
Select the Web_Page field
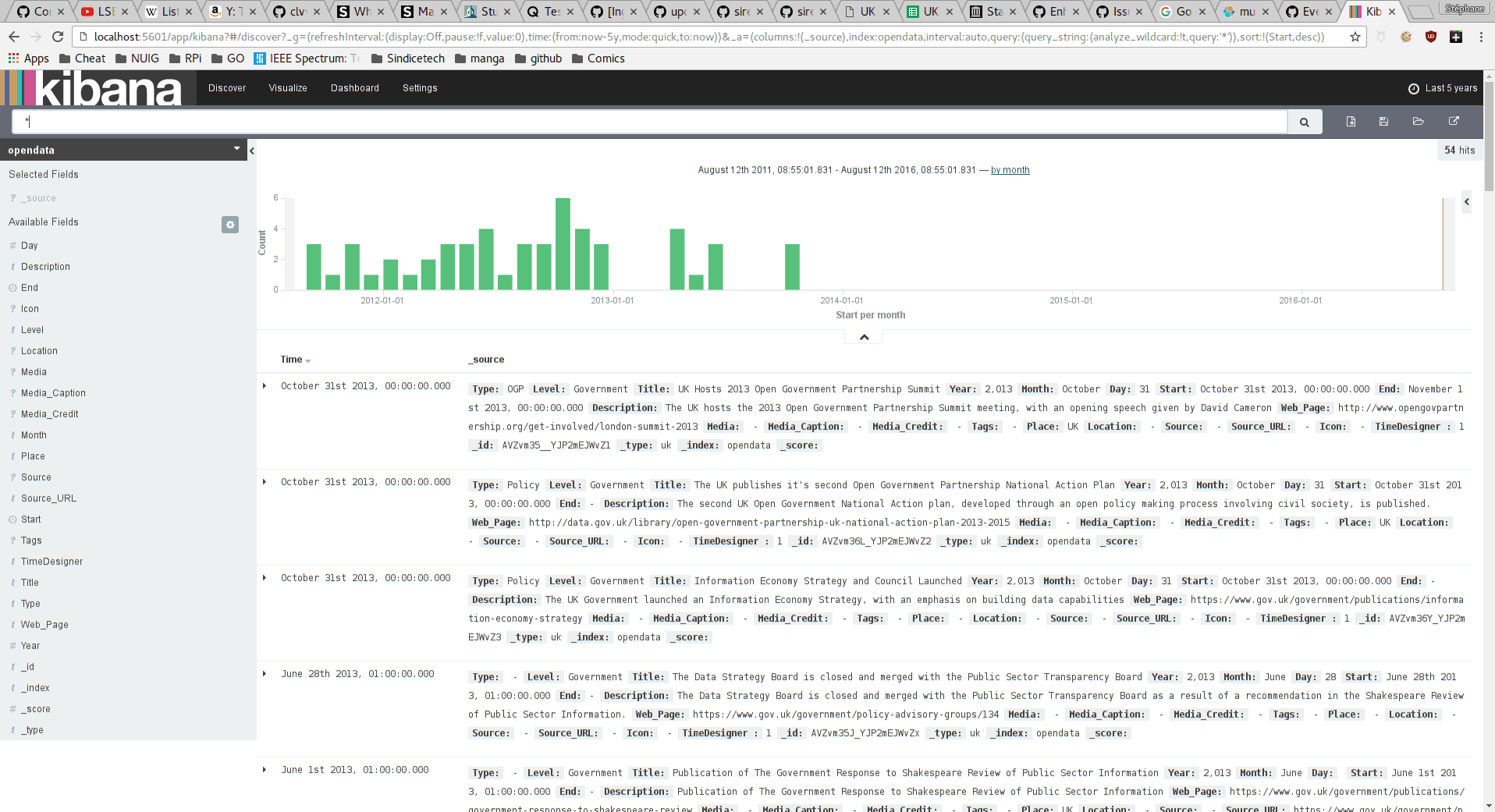[44, 625]
